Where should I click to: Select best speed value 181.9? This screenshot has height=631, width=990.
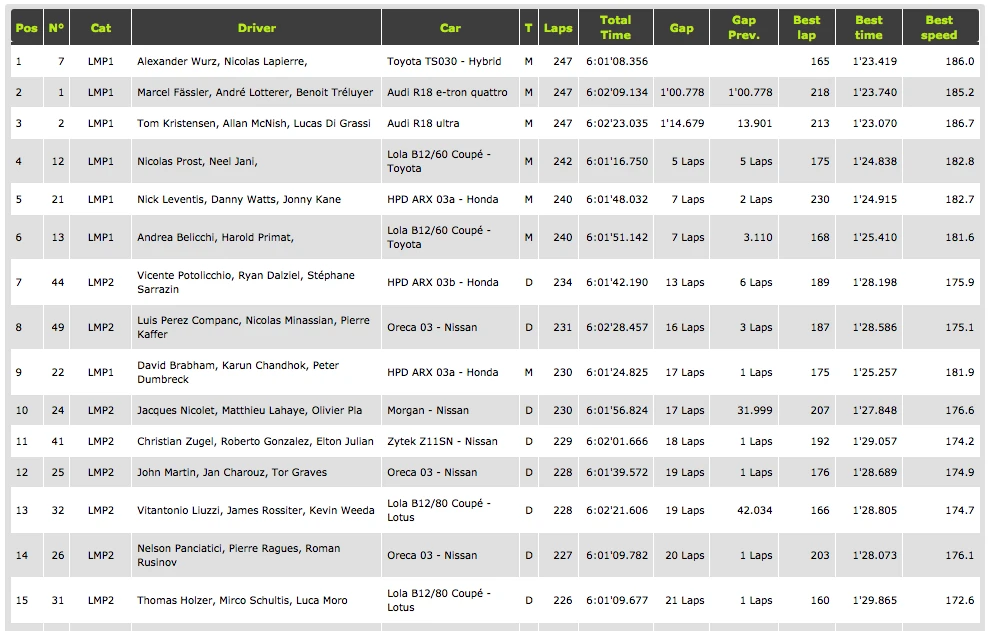[x=960, y=372]
